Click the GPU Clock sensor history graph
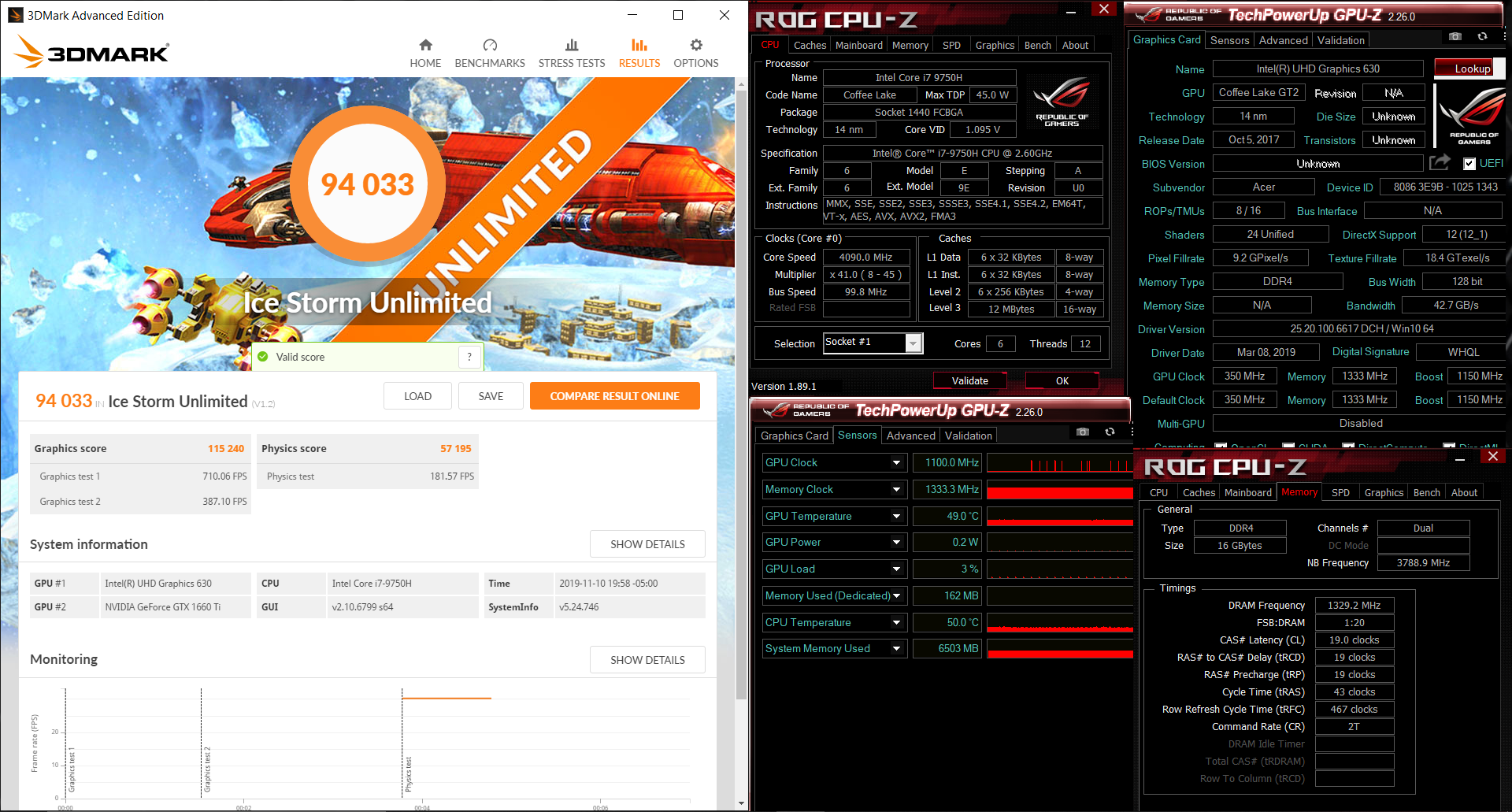1512x812 pixels. 1060,462
